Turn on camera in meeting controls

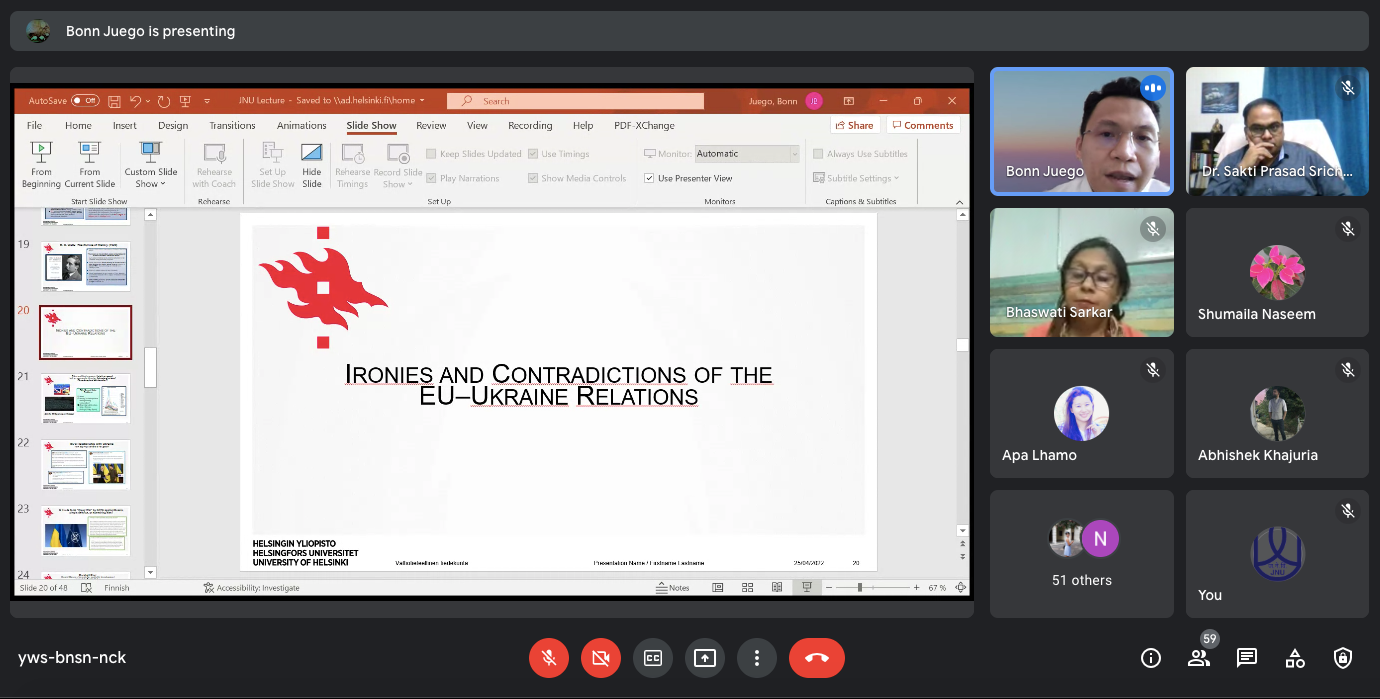(601, 658)
